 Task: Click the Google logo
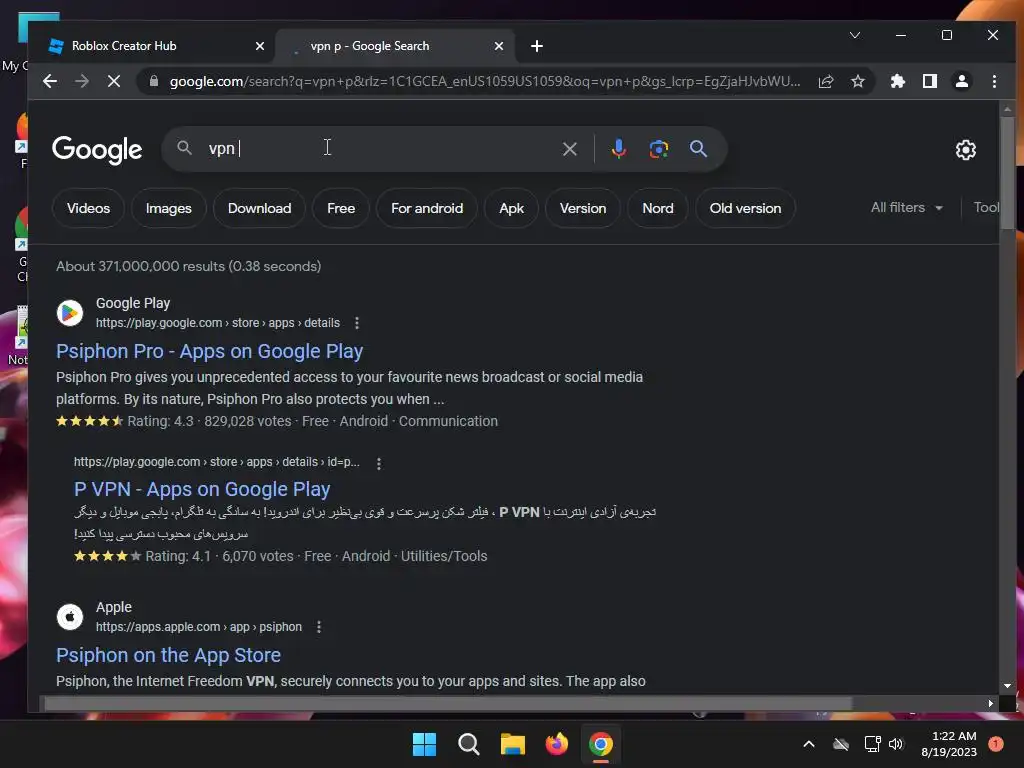click(x=97, y=150)
